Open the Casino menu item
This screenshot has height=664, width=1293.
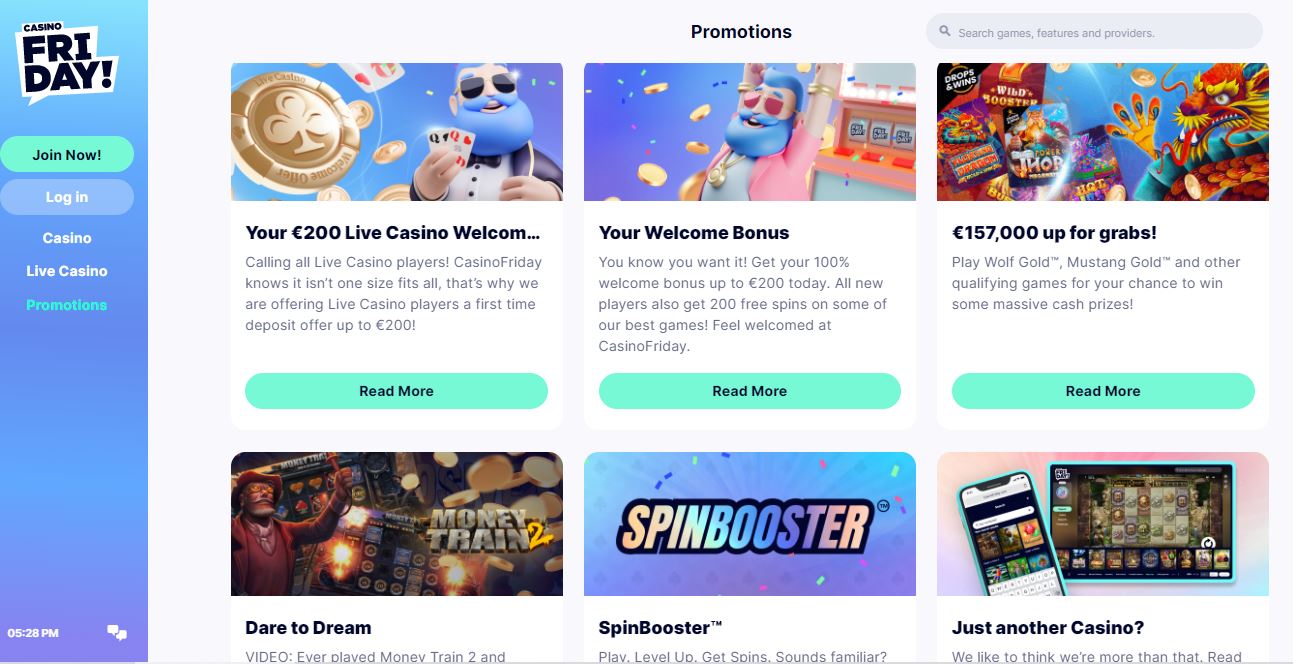[x=67, y=238]
